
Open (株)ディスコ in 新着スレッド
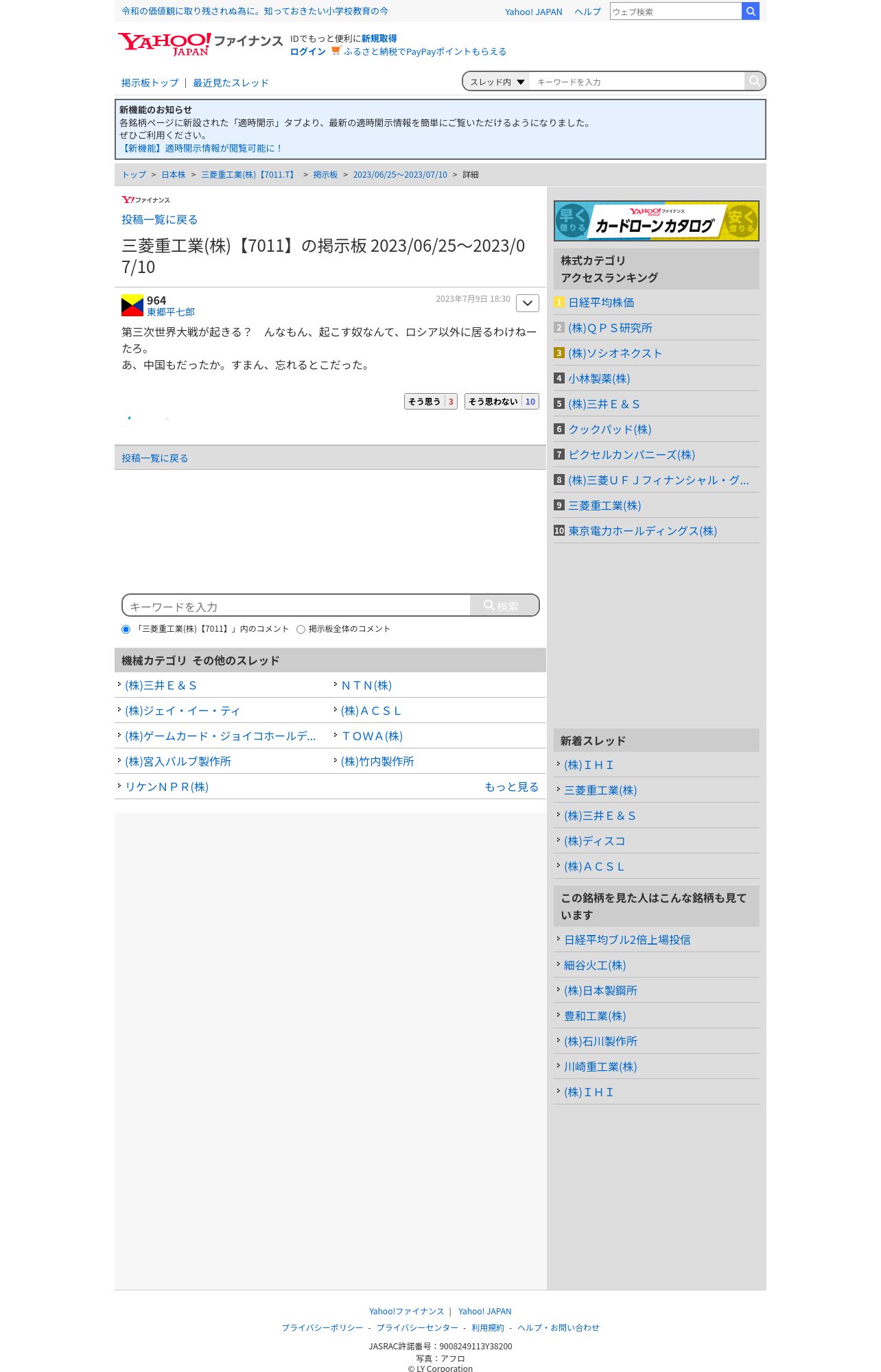594,841
